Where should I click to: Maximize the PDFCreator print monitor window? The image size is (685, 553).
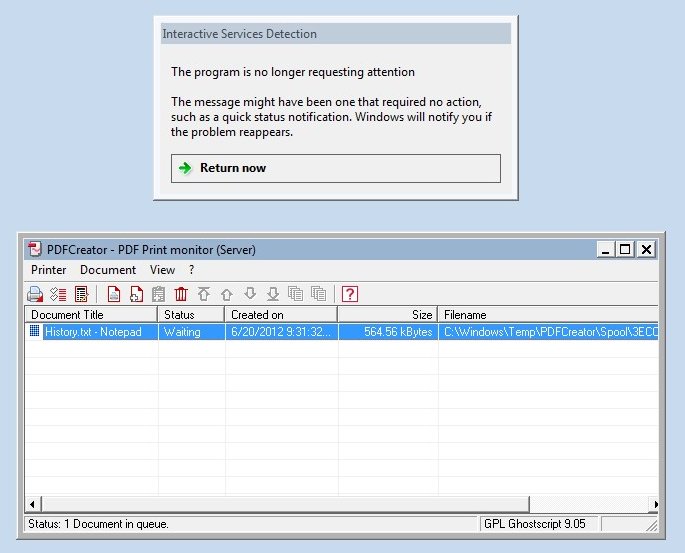[x=625, y=249]
